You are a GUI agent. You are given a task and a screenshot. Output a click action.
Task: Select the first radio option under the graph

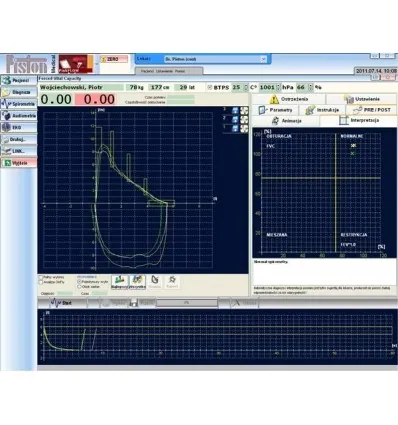click(x=79, y=282)
